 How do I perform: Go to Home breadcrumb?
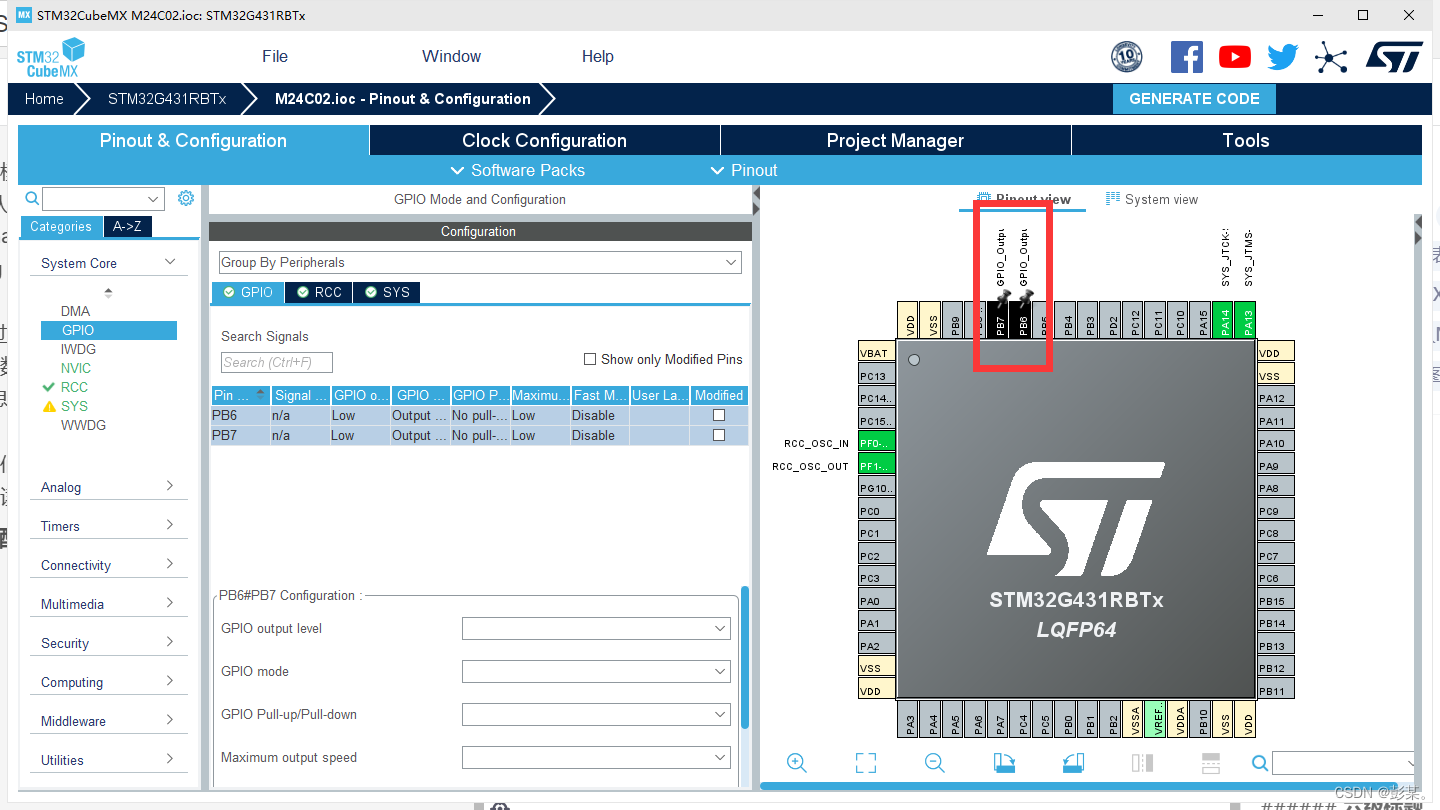(44, 99)
